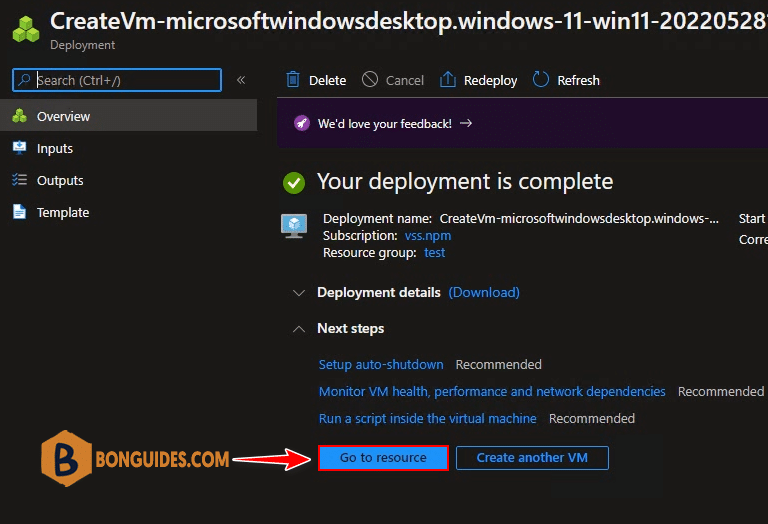The width and height of the screenshot is (768, 524).
Task: Click the Next steps heading text
Action: point(351,329)
